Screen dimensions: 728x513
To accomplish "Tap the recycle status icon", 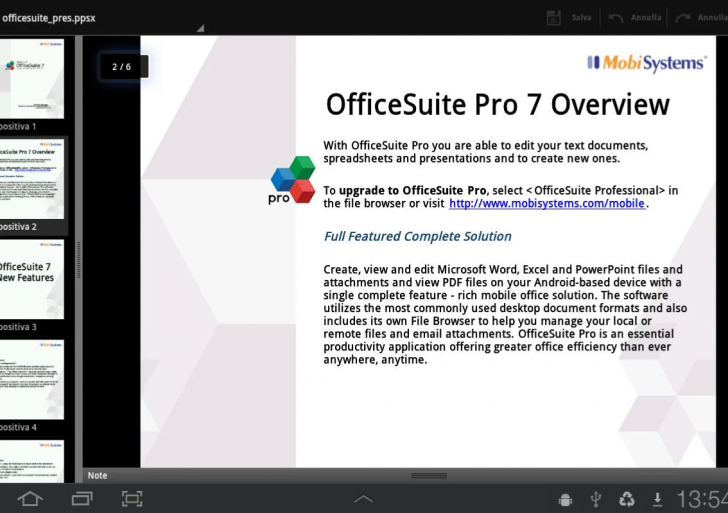I will coord(627,500).
